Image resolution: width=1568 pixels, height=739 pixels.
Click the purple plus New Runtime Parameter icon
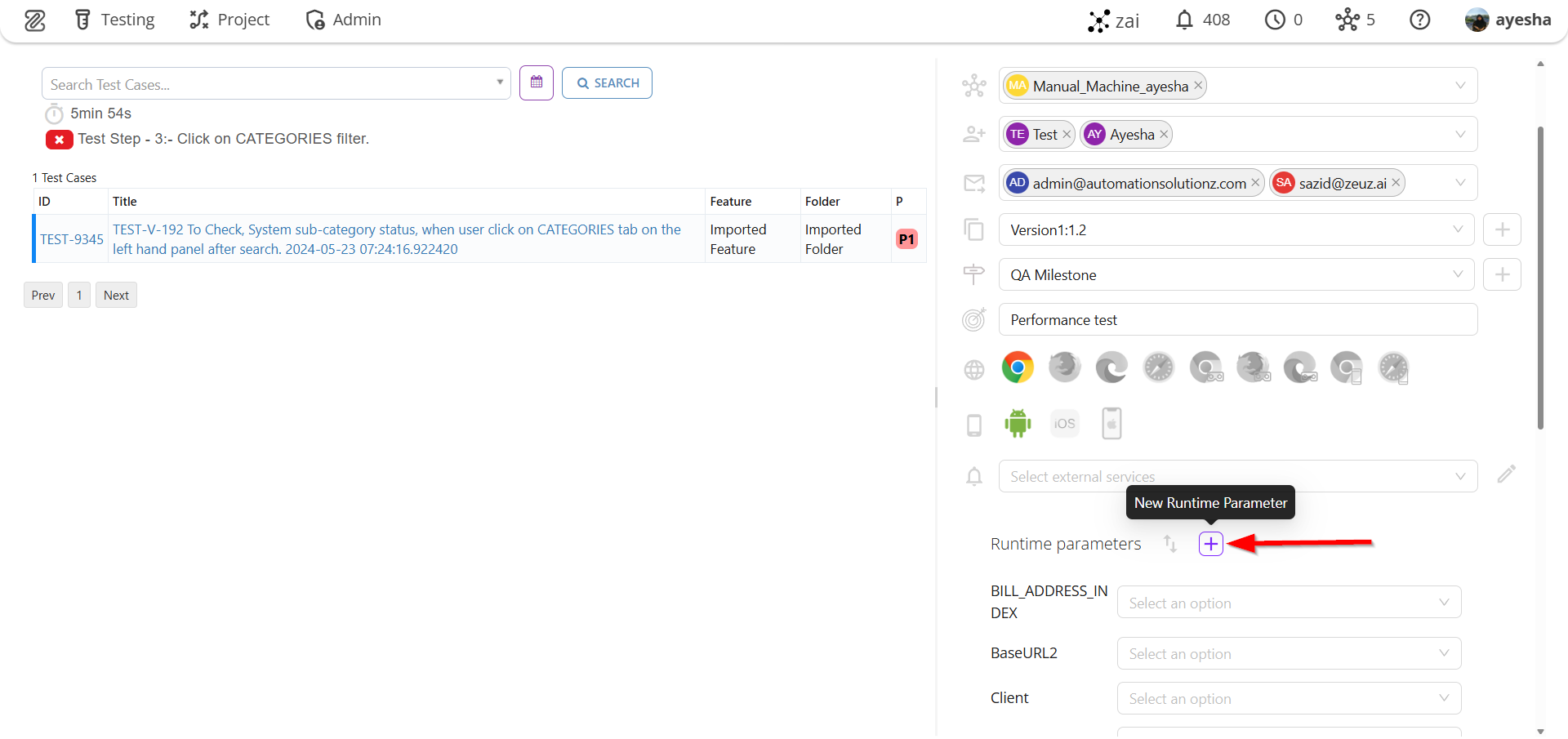point(1210,544)
